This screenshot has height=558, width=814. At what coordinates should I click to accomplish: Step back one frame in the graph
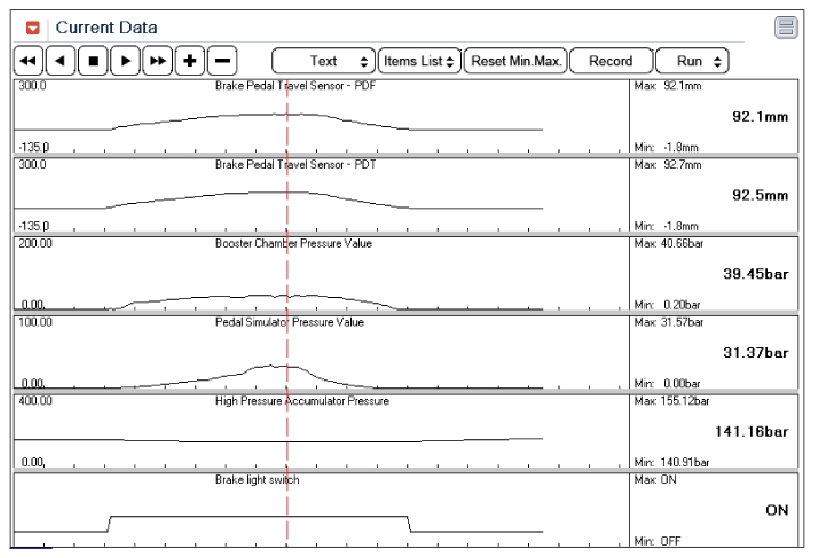point(60,61)
